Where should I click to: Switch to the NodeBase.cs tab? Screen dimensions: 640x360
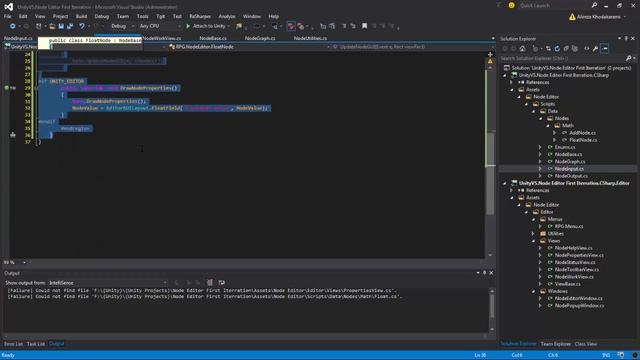coord(213,38)
